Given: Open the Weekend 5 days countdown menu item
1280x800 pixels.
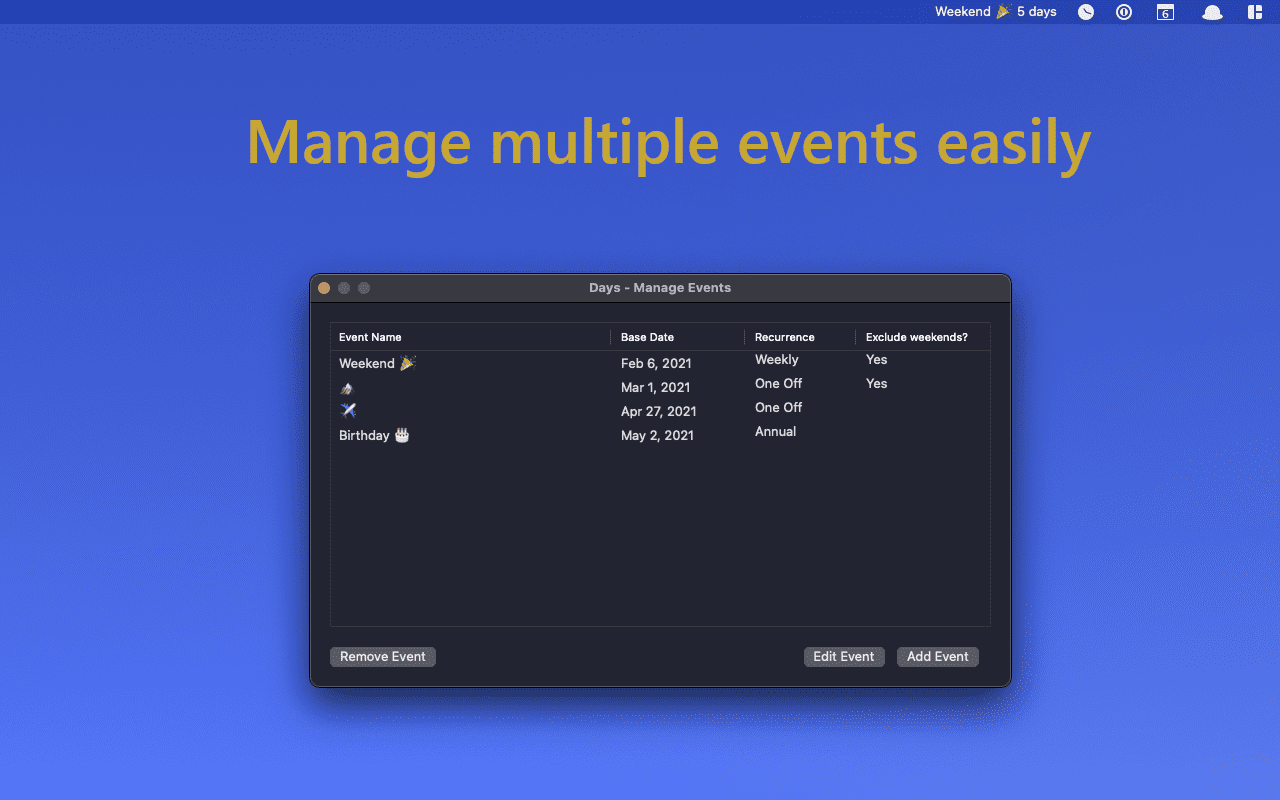Looking at the screenshot, I should tap(995, 12).
